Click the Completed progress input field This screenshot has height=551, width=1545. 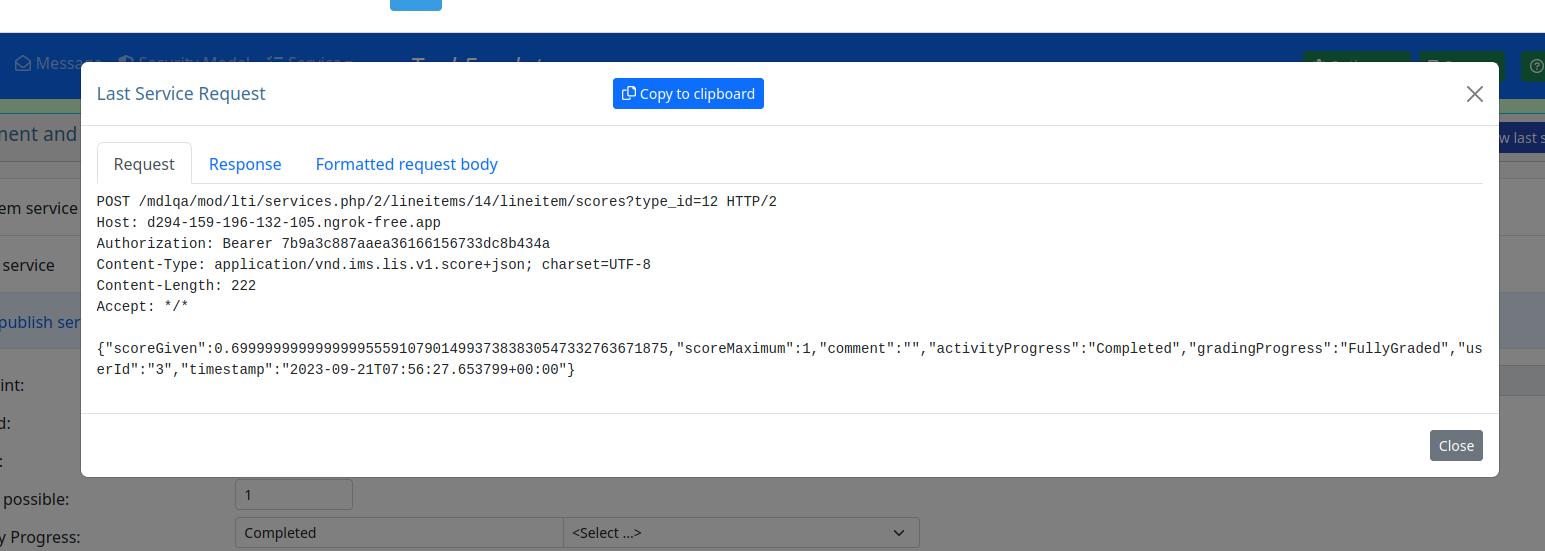coord(399,533)
